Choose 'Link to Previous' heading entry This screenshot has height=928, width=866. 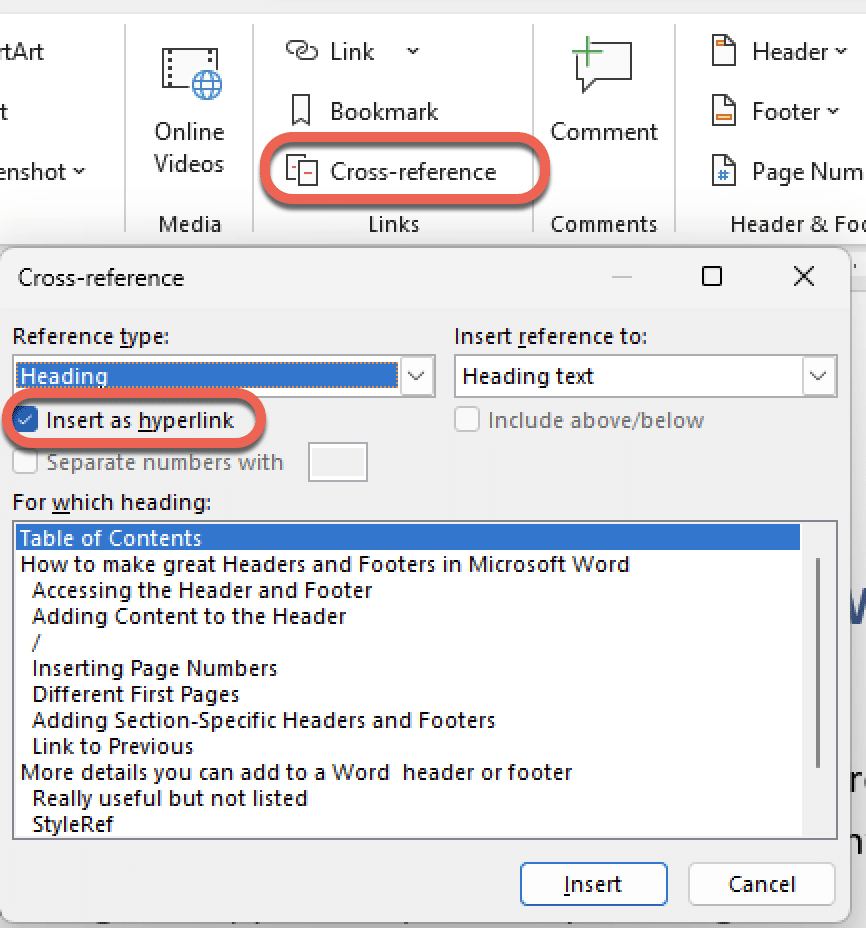pyautogui.click(x=113, y=746)
